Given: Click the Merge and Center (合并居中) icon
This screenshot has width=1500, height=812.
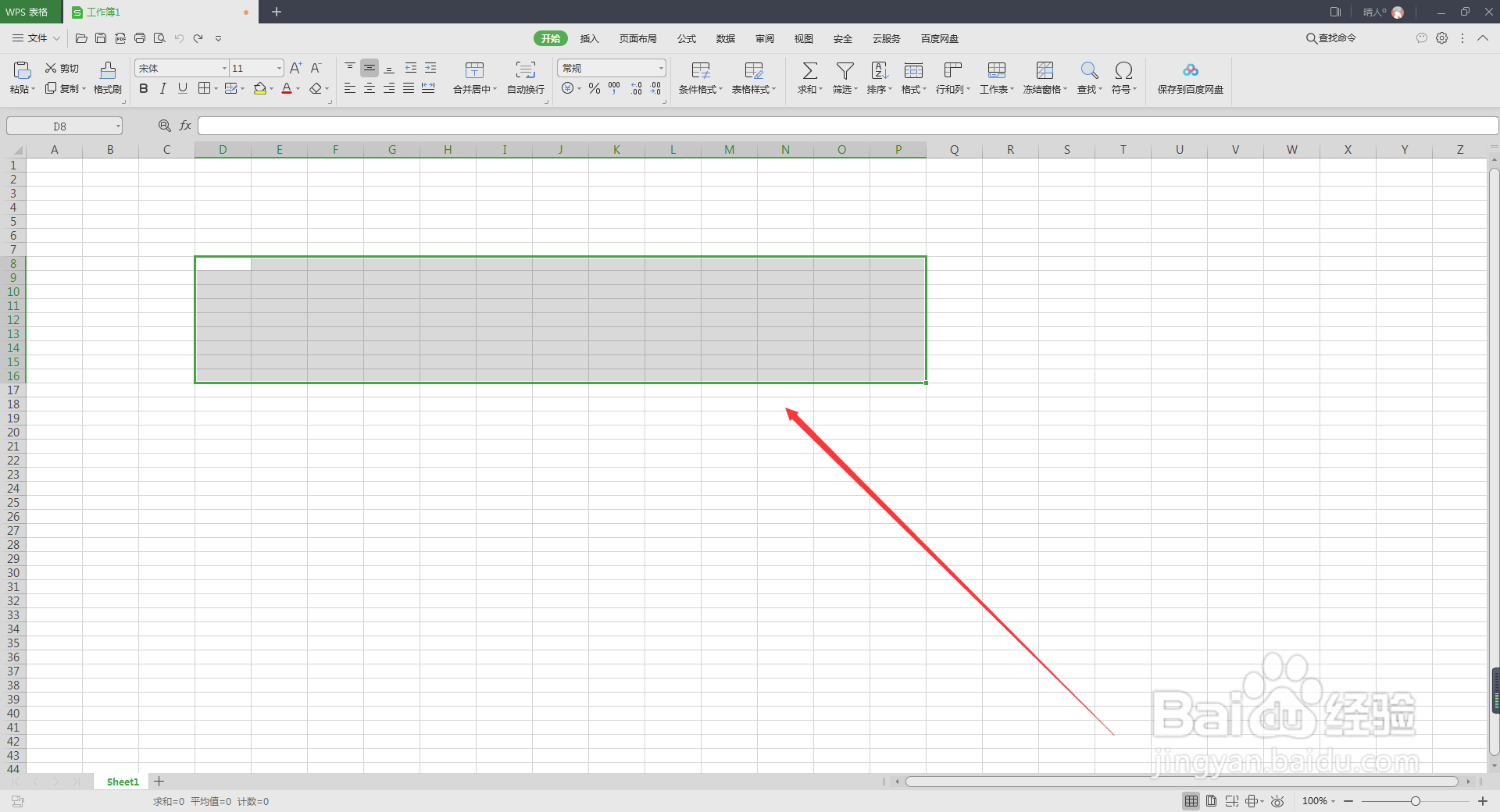Looking at the screenshot, I should pyautogui.click(x=474, y=70).
